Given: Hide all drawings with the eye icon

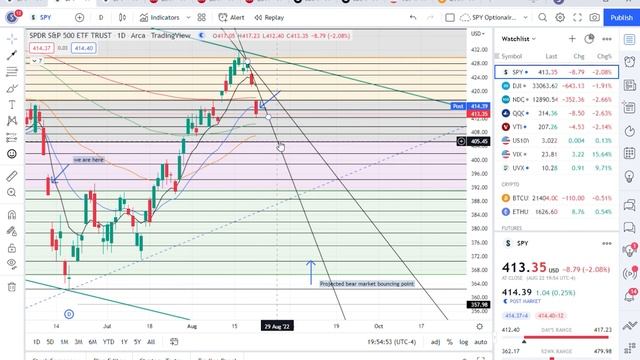Looking at the screenshot, I should click(12, 264).
